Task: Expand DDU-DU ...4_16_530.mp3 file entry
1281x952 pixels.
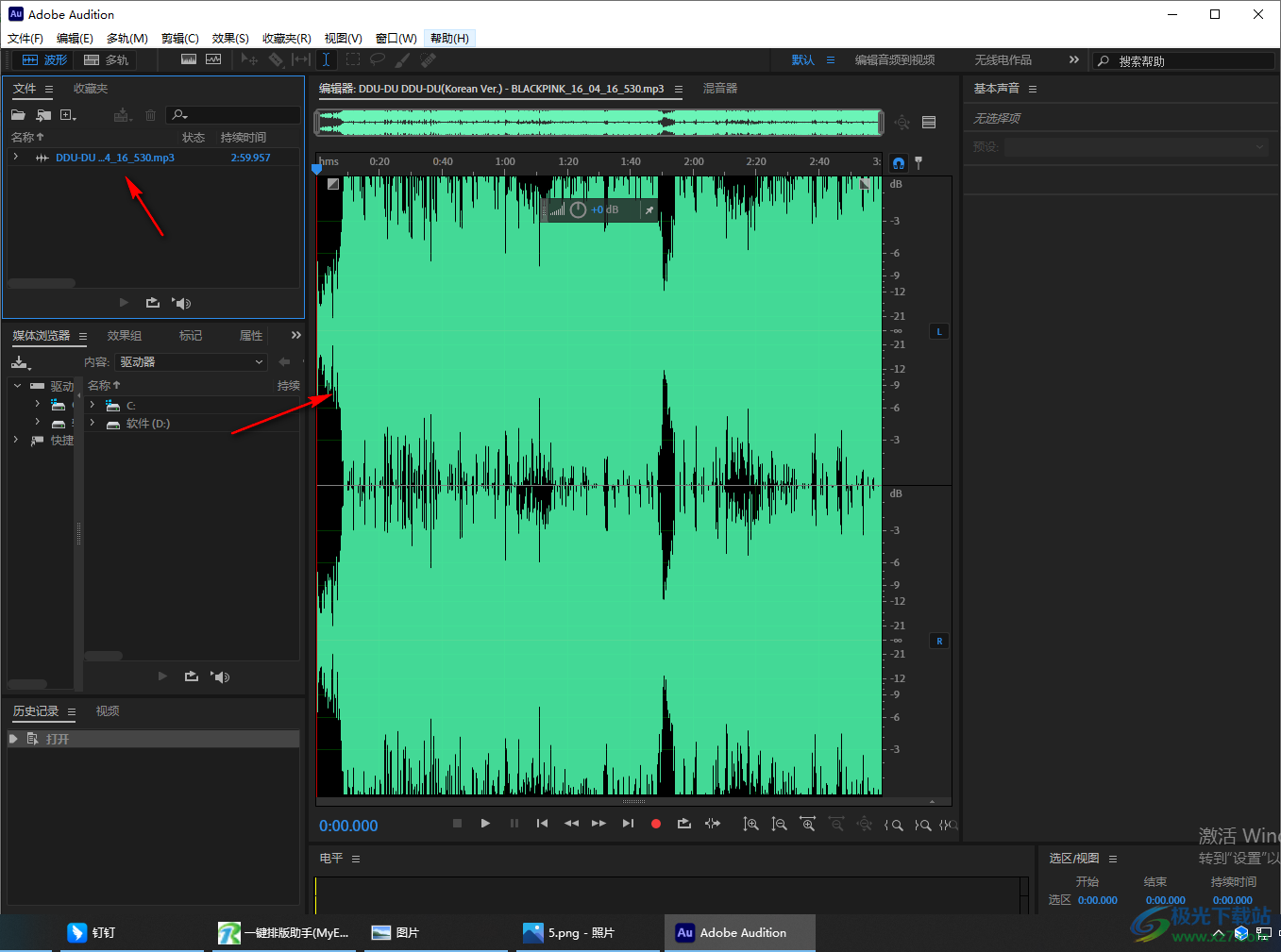Action: (x=16, y=158)
